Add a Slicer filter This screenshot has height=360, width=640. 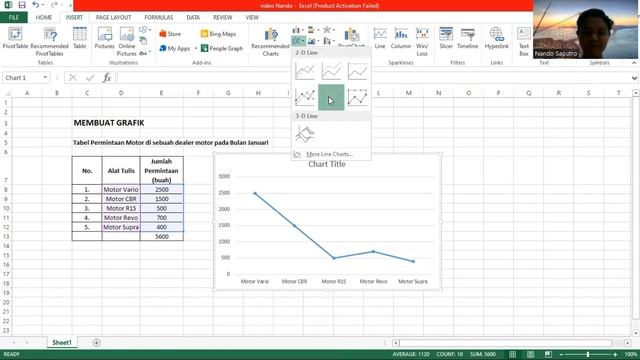coord(446,38)
